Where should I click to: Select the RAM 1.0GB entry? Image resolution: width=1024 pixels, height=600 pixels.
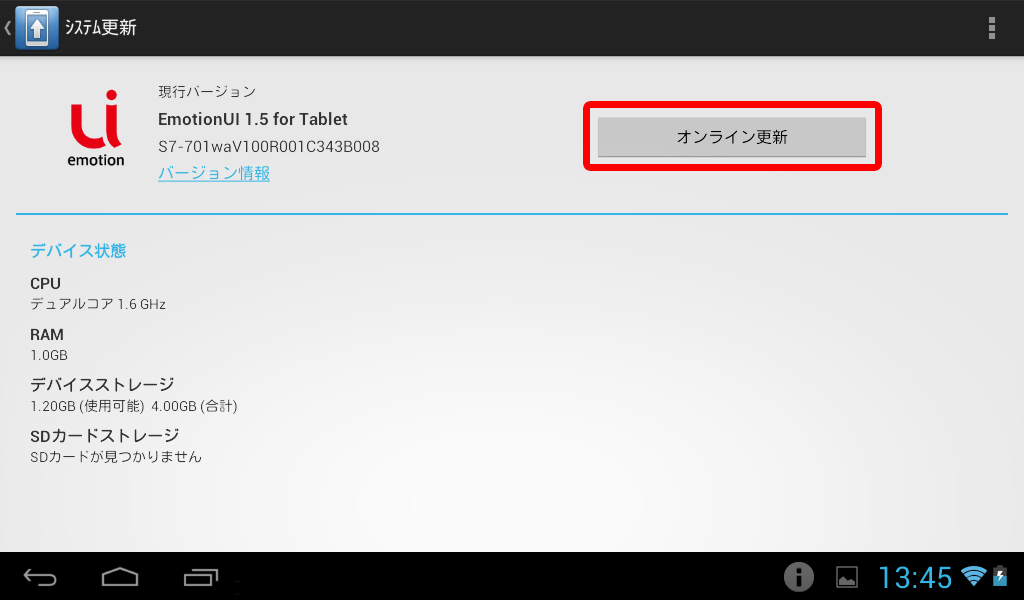pos(49,344)
